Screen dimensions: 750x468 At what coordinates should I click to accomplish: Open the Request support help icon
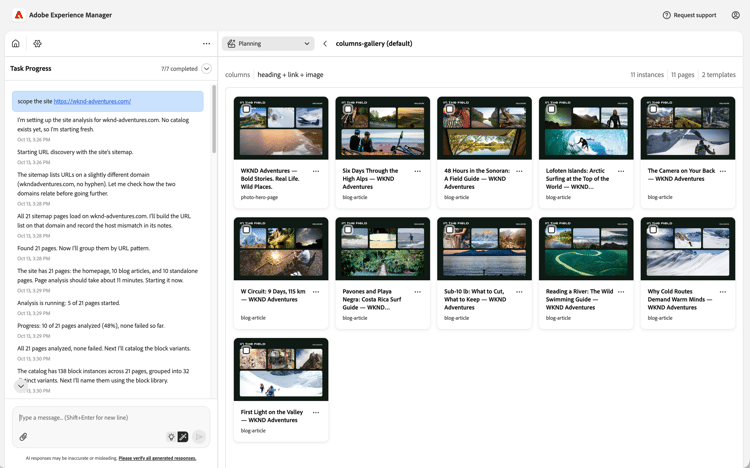666,15
